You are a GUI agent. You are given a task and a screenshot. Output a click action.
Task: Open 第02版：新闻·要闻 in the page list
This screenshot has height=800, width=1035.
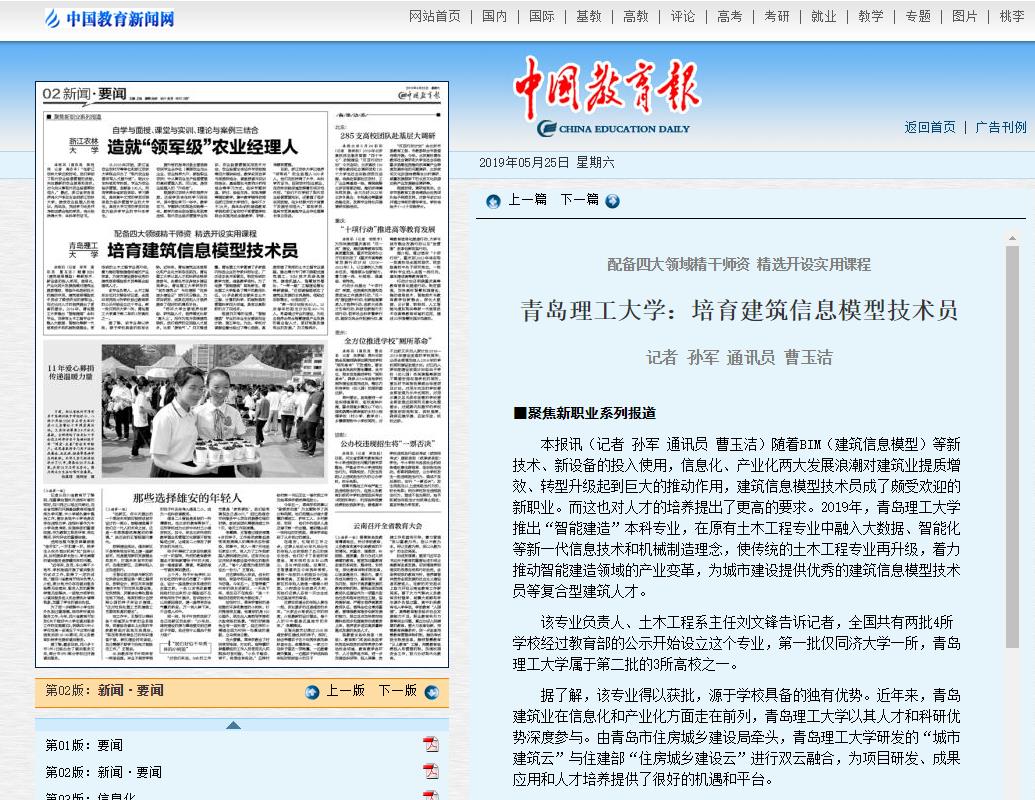(103, 772)
